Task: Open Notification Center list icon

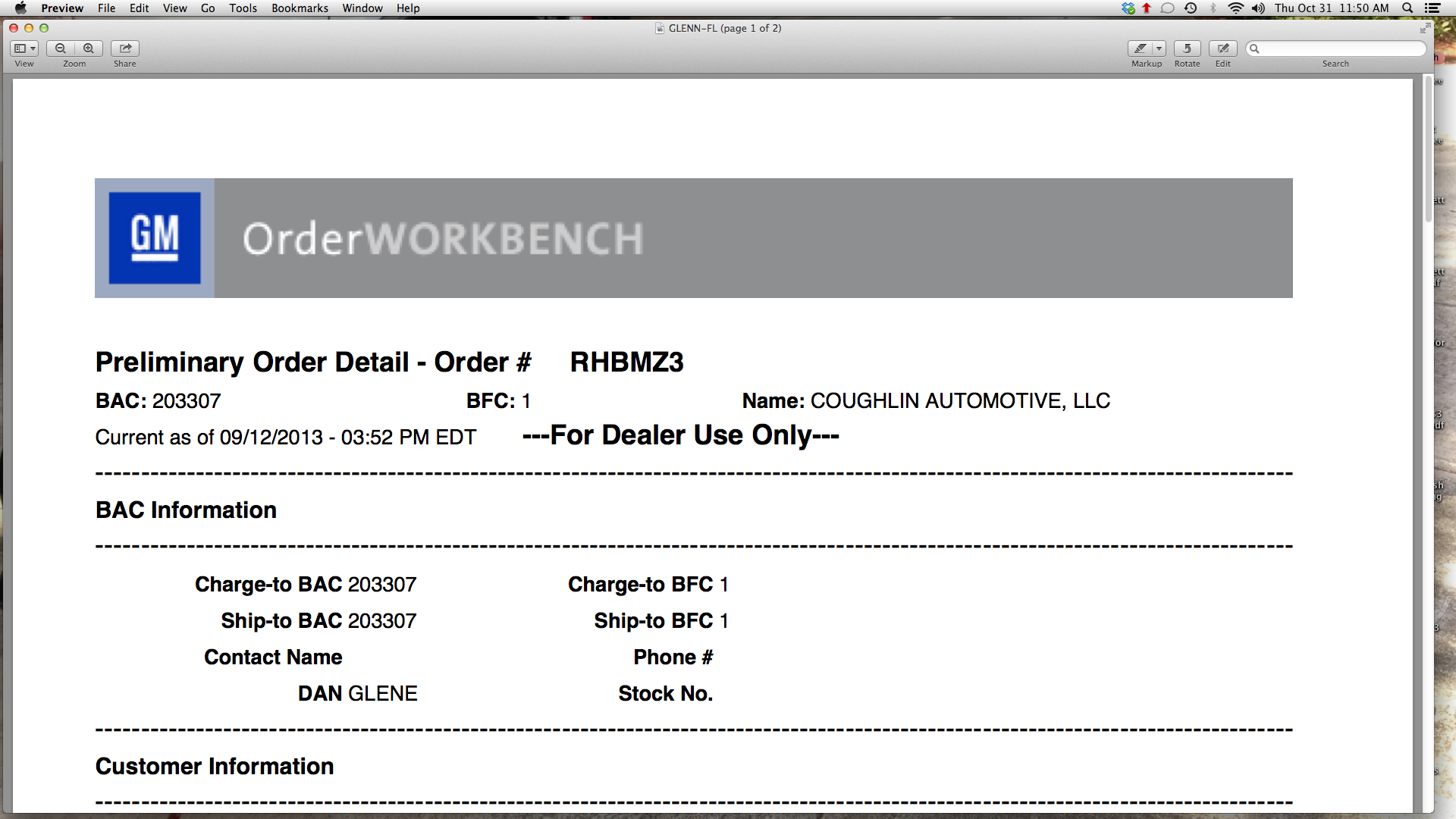Action: 1432,8
